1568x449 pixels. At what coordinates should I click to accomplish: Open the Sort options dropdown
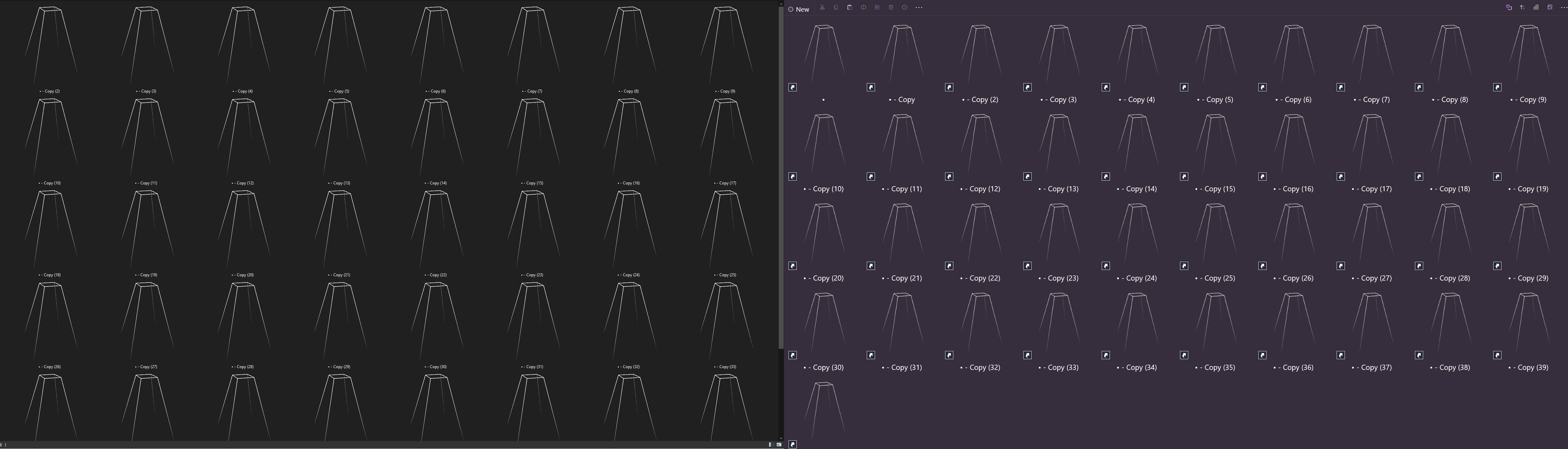pos(1522,7)
